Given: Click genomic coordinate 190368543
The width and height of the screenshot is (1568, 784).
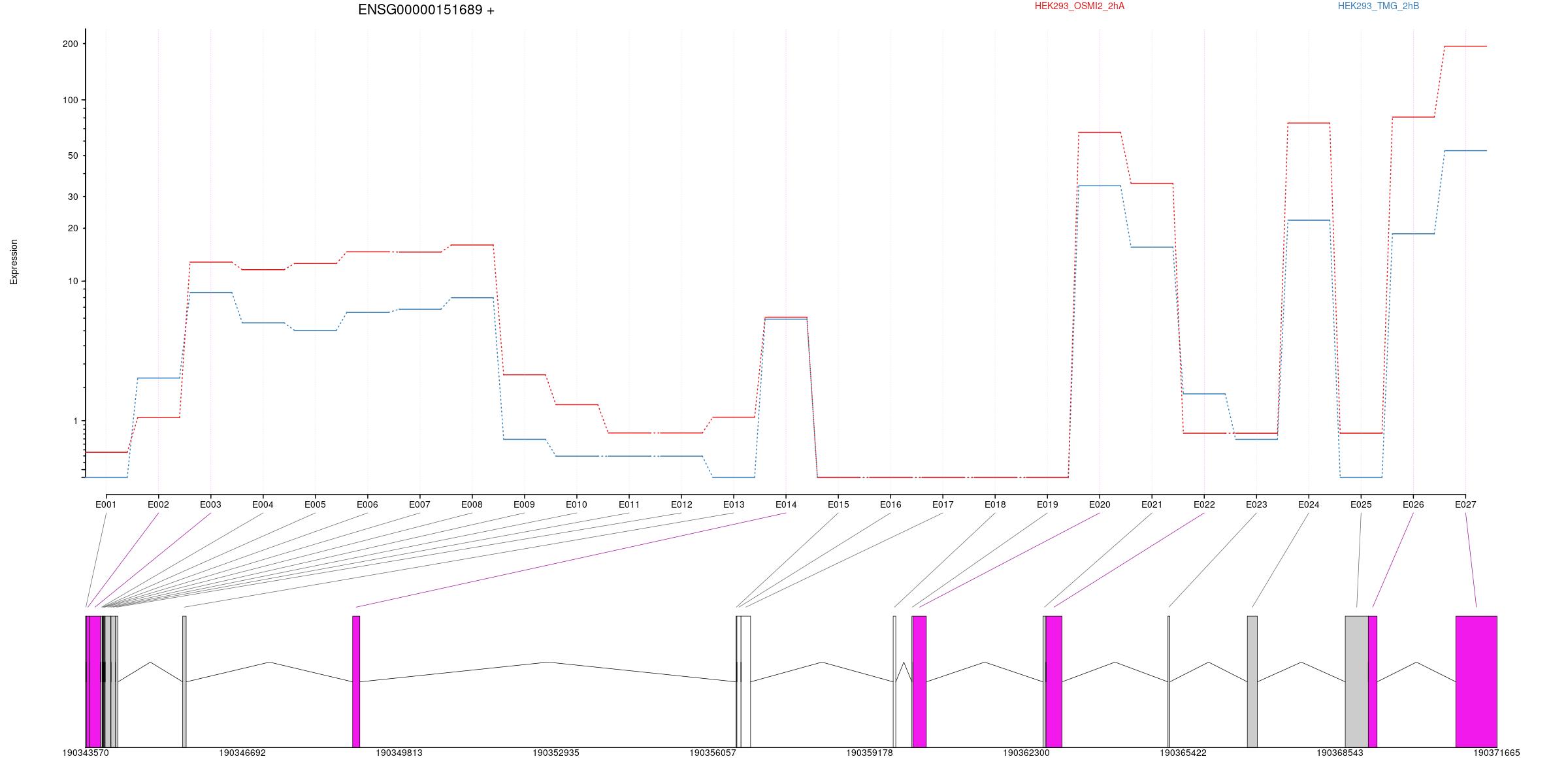Looking at the screenshot, I should coord(1340,753).
